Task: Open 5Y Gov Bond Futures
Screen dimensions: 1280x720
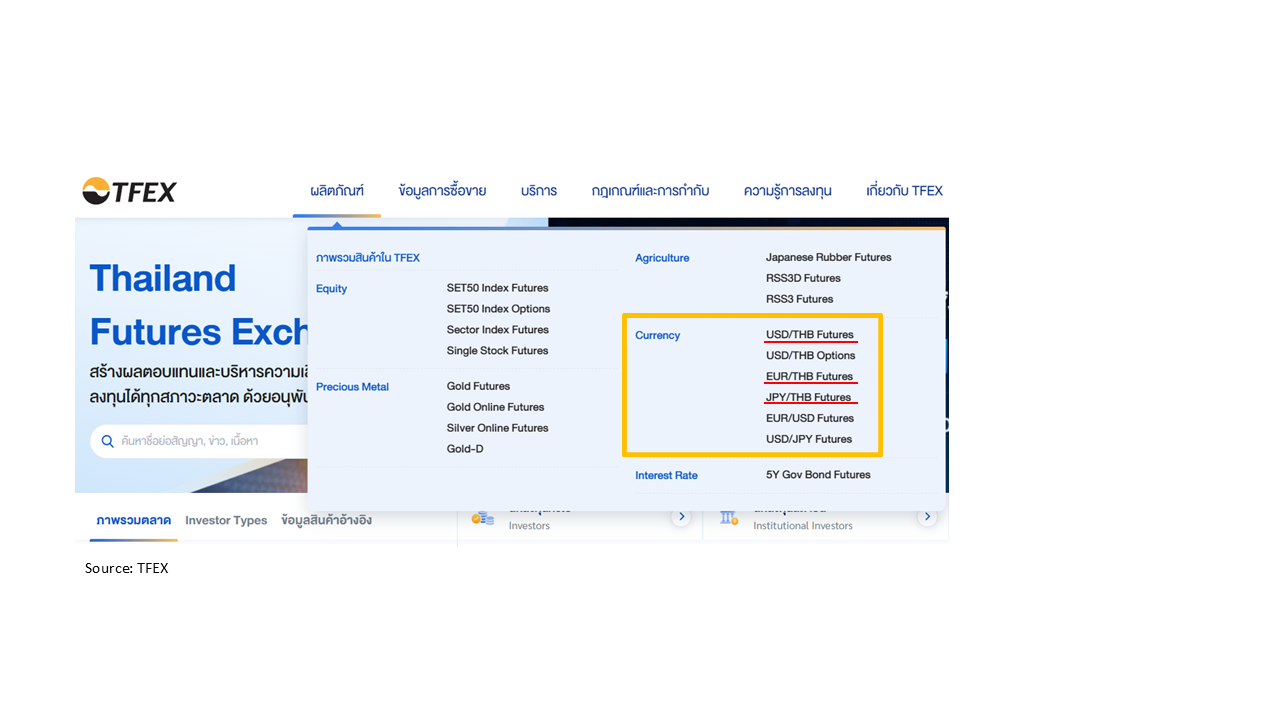Action: tap(819, 475)
